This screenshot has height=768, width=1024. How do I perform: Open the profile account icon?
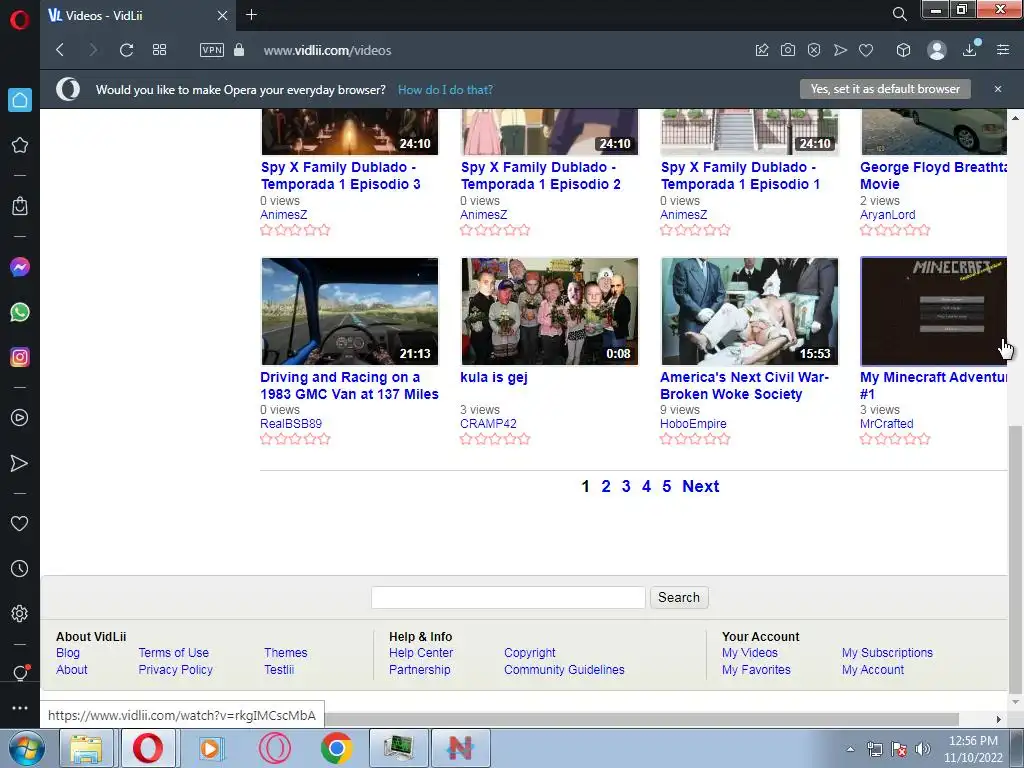click(x=936, y=50)
